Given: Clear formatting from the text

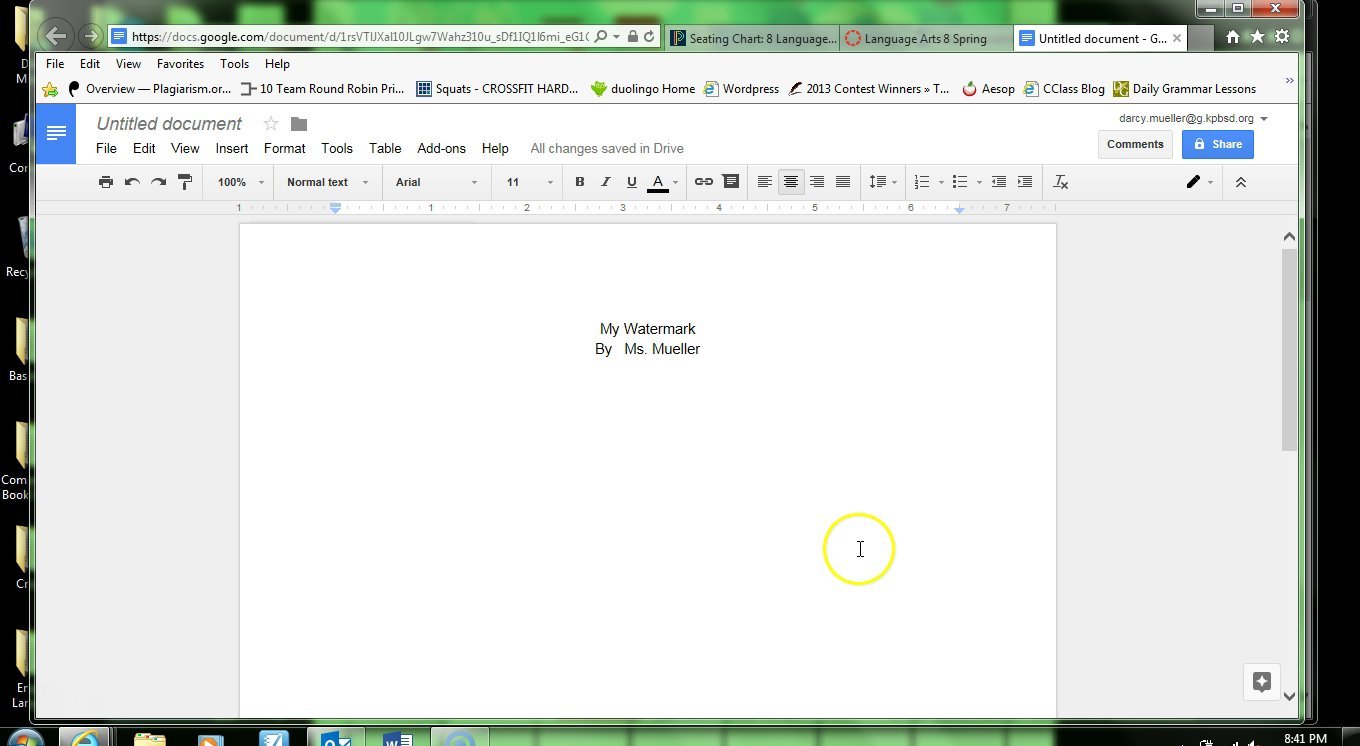Looking at the screenshot, I should [x=1062, y=182].
